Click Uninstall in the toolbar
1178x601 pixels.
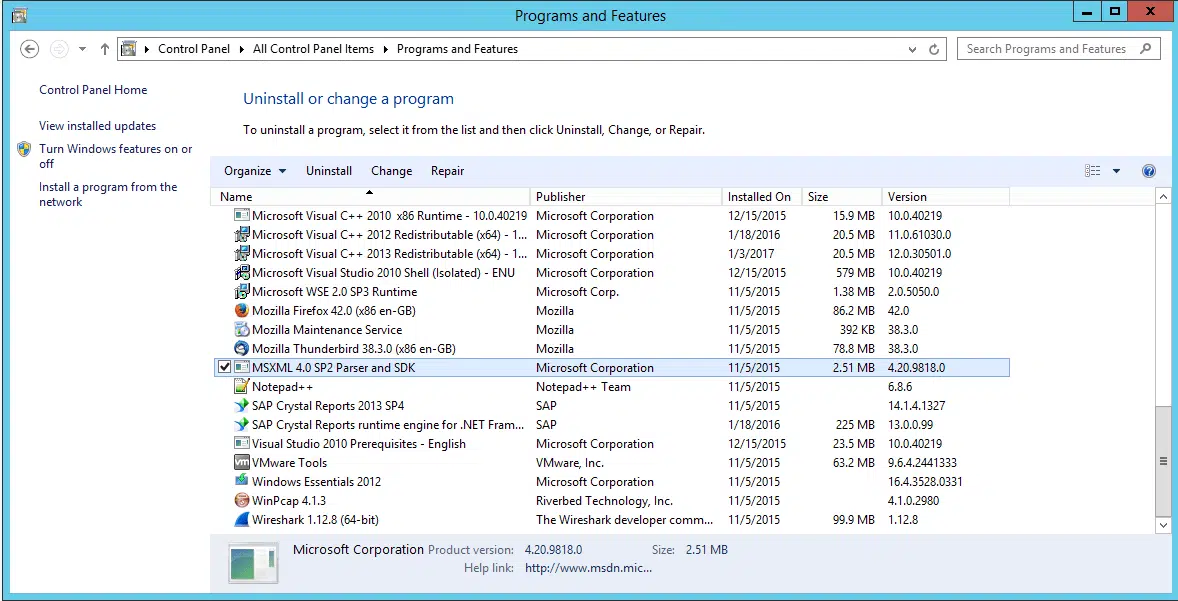329,171
